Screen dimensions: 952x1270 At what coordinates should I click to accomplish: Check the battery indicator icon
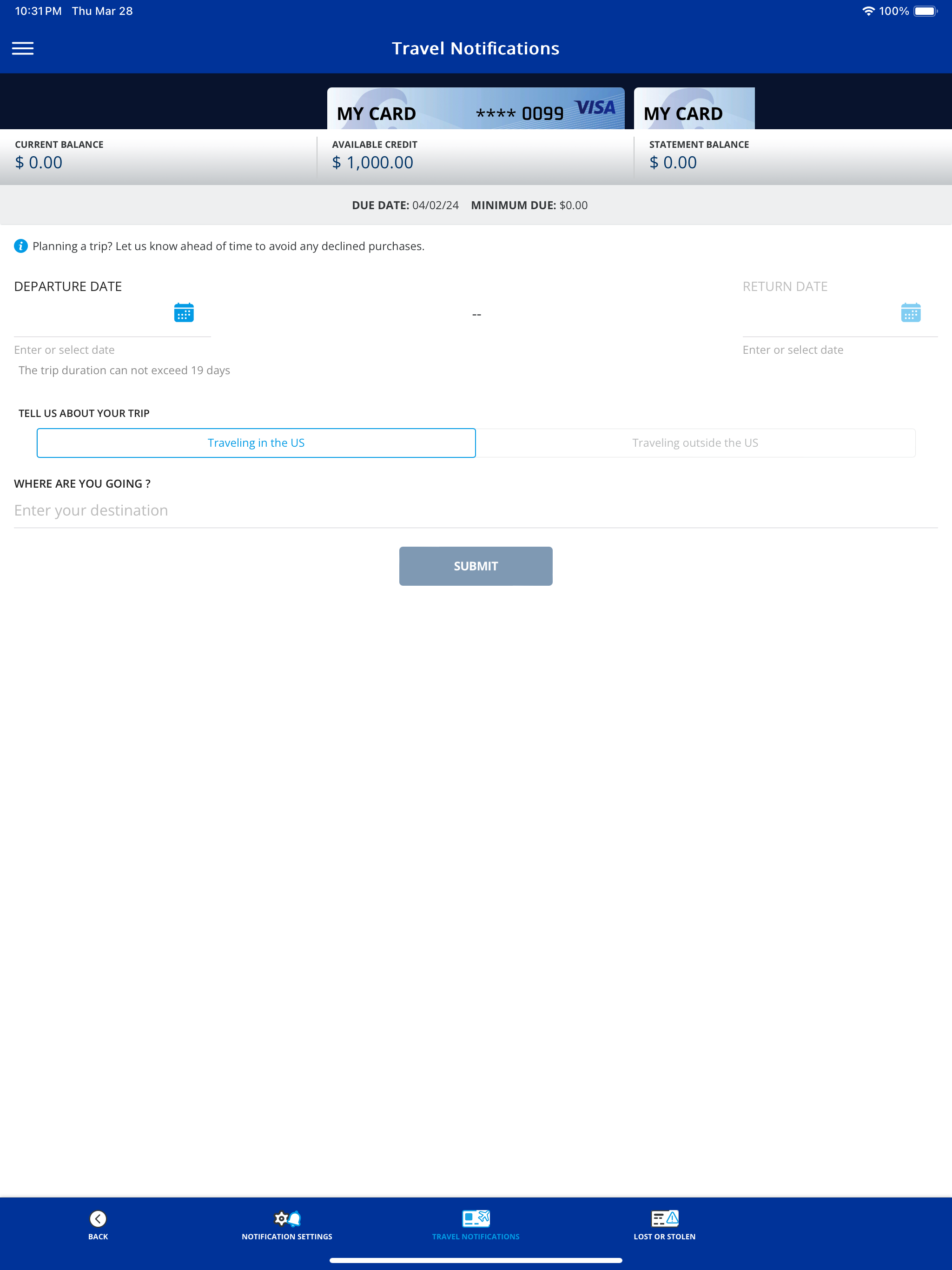pos(926,11)
